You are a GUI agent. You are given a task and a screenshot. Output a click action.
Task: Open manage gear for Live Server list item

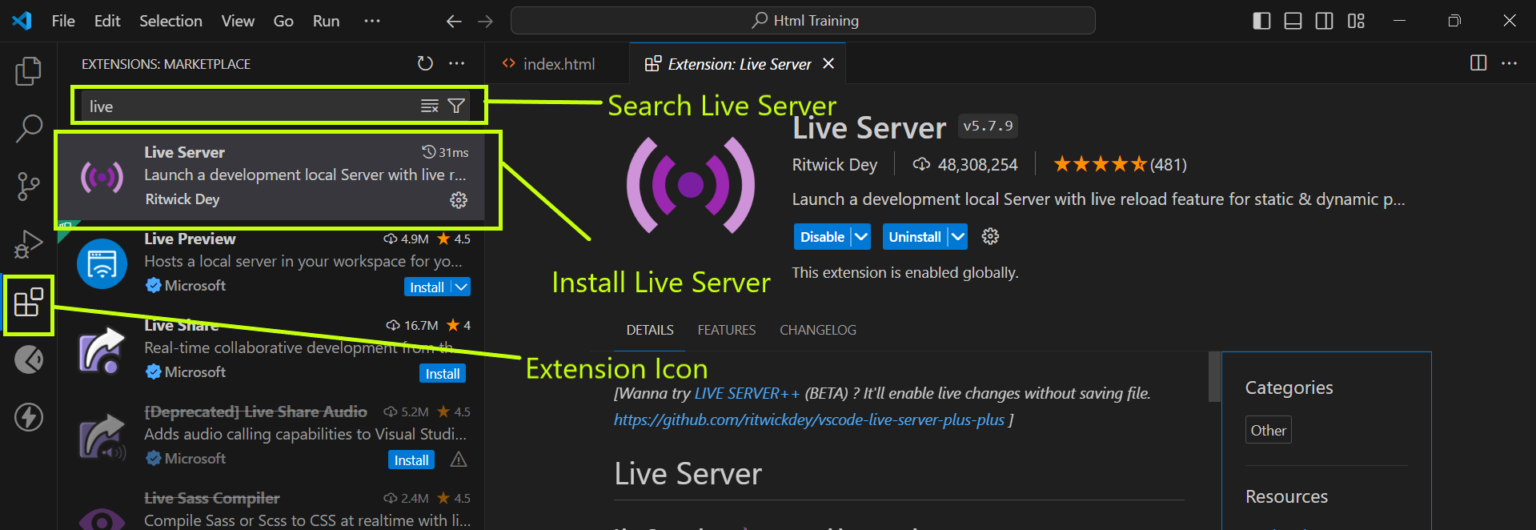click(x=458, y=200)
